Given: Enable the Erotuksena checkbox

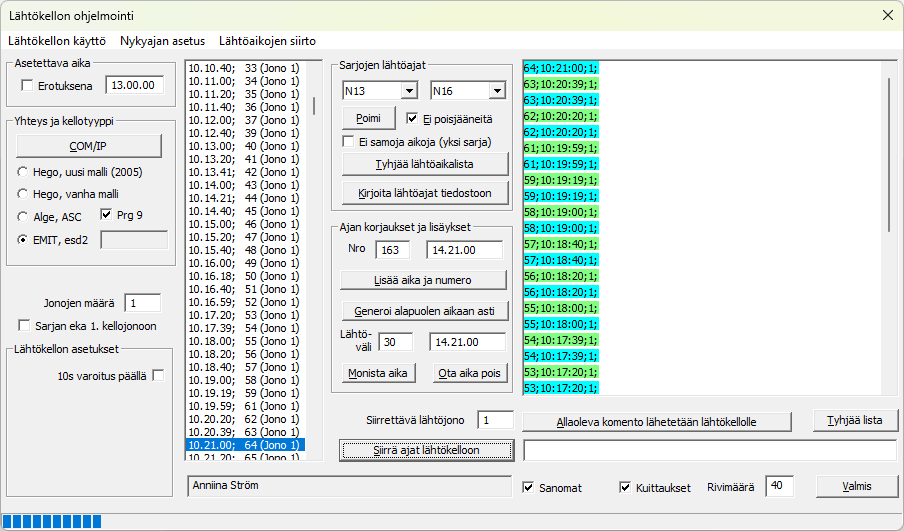Looking at the screenshot, I should [27, 86].
